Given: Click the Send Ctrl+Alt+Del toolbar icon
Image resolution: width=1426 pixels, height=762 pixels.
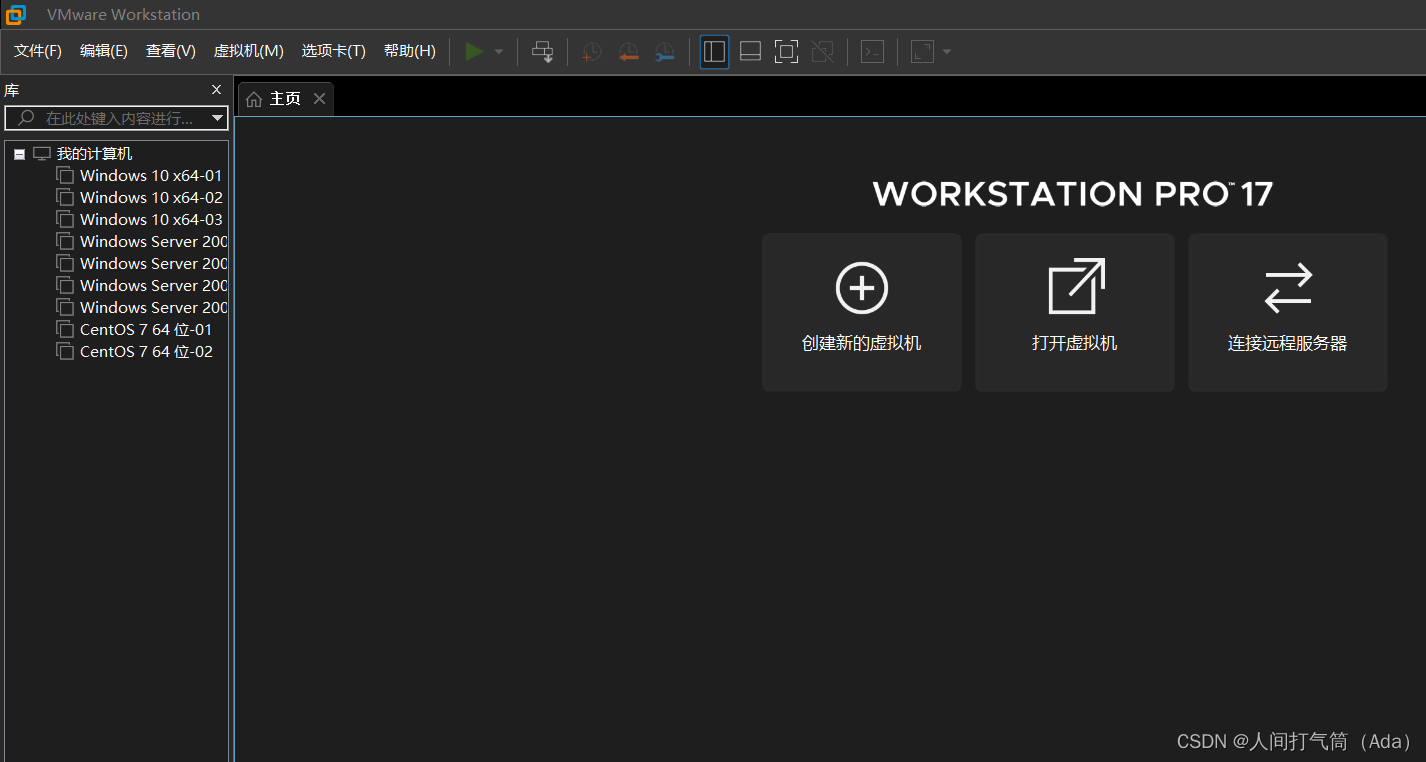Looking at the screenshot, I should 542,52.
